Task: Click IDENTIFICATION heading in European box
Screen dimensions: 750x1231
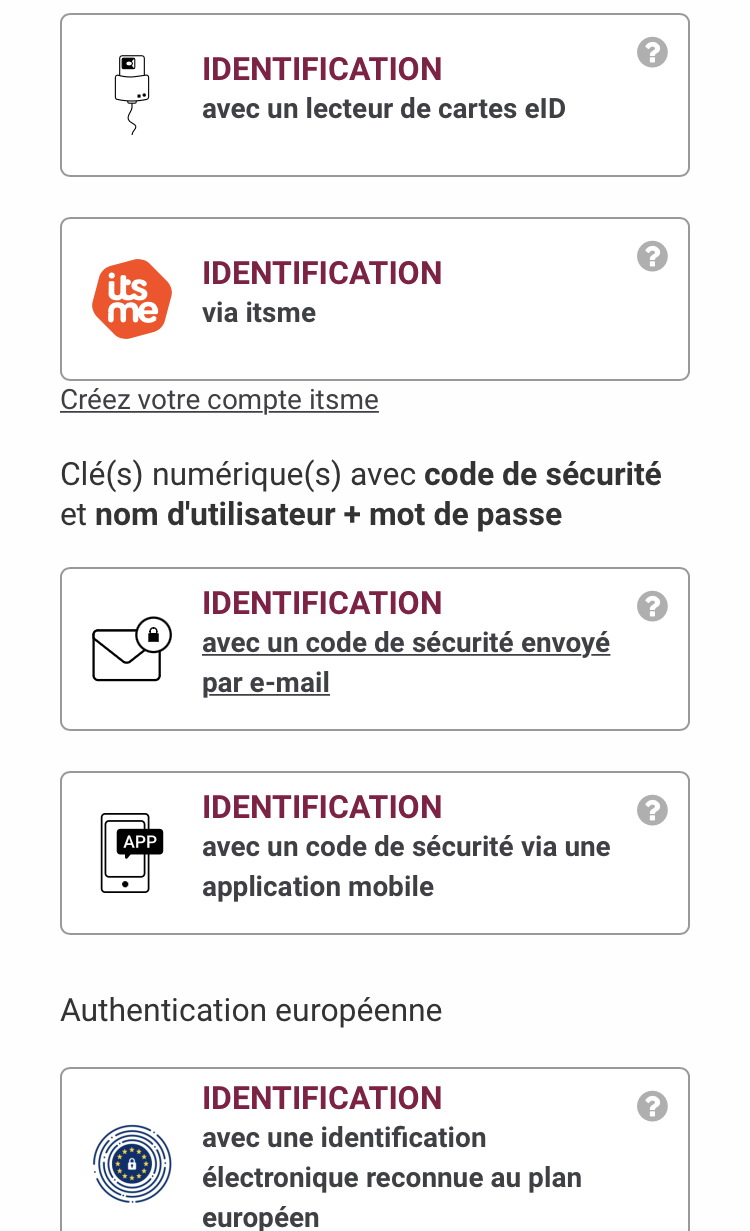Action: 321,1098
